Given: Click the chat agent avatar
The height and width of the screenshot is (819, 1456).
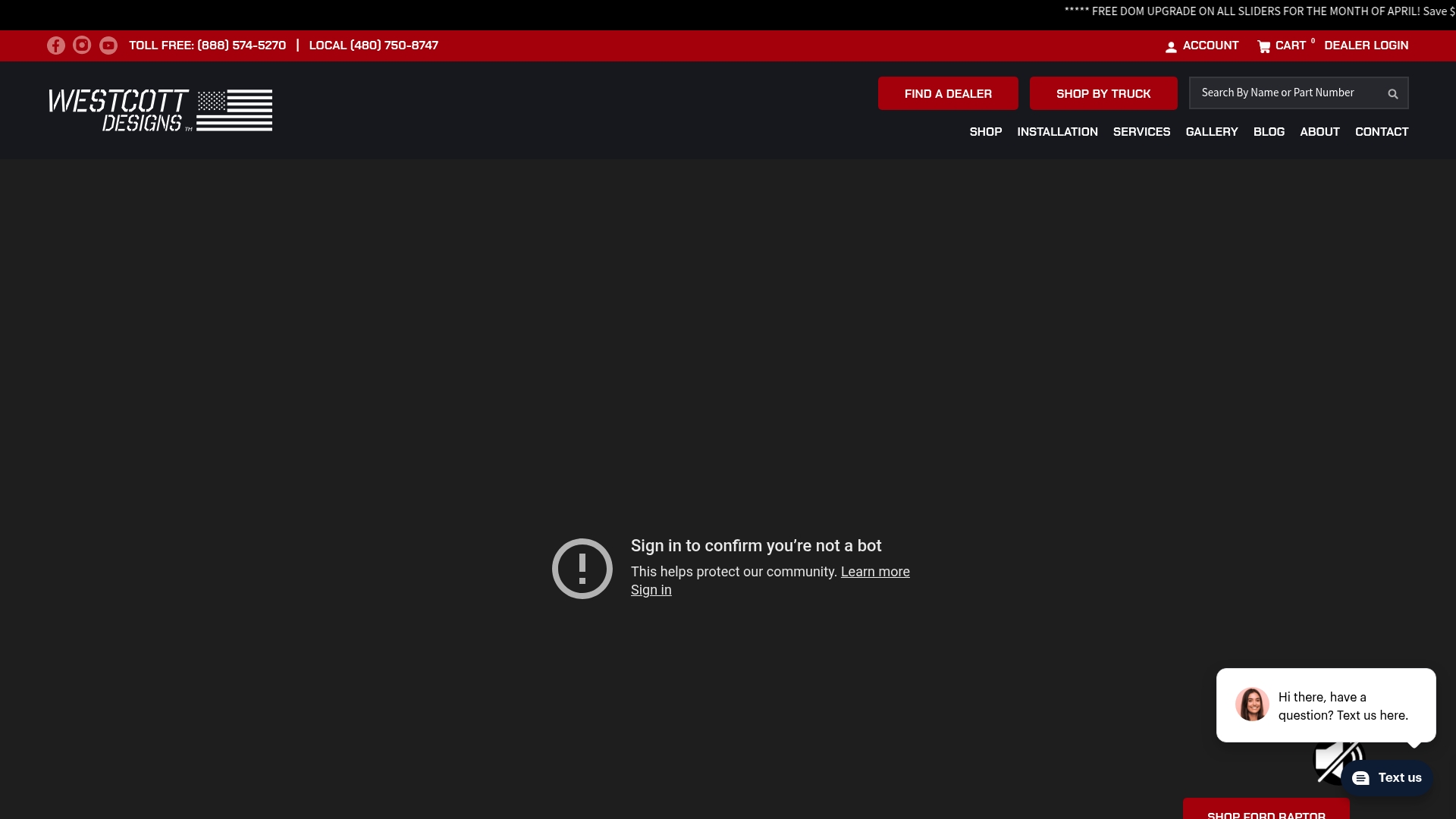Looking at the screenshot, I should (1252, 704).
